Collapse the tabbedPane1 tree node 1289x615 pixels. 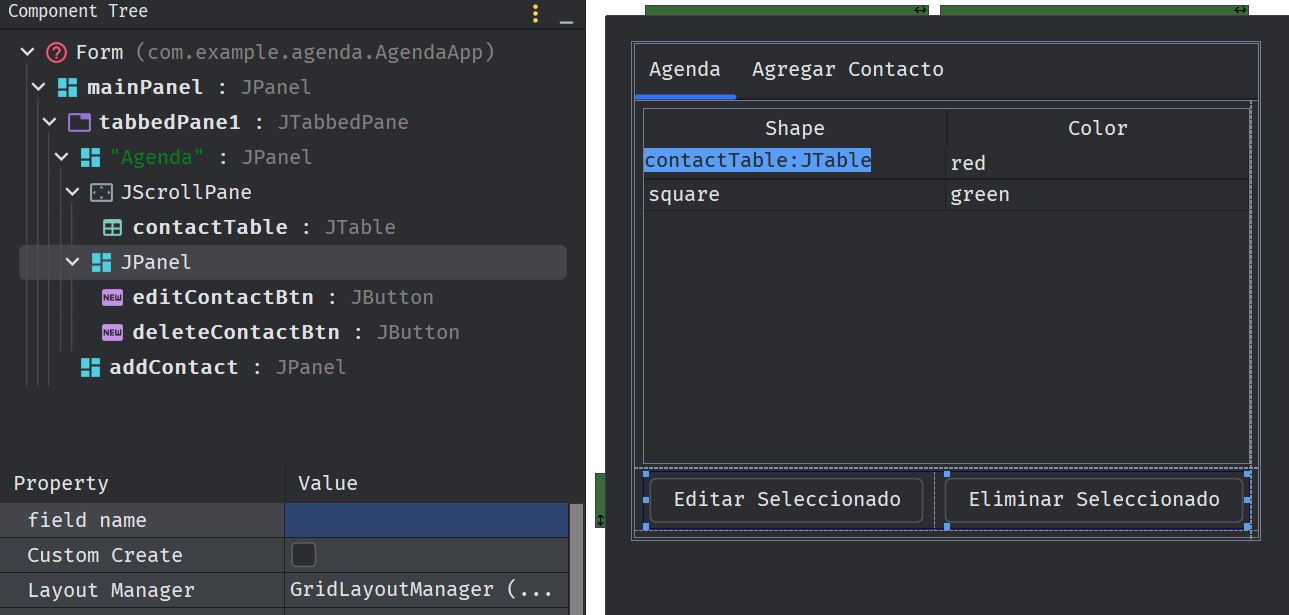tap(50, 123)
